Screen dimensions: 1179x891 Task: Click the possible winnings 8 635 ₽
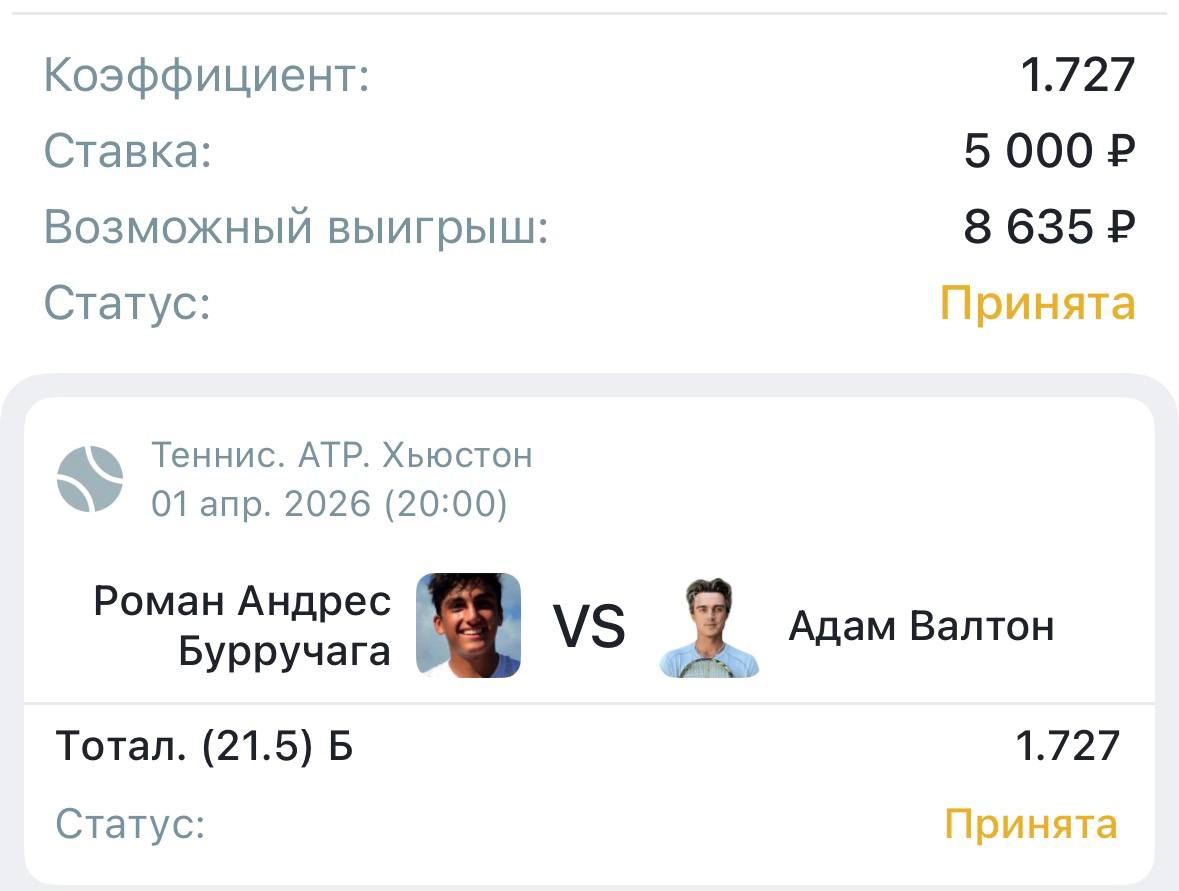[x=1049, y=228]
